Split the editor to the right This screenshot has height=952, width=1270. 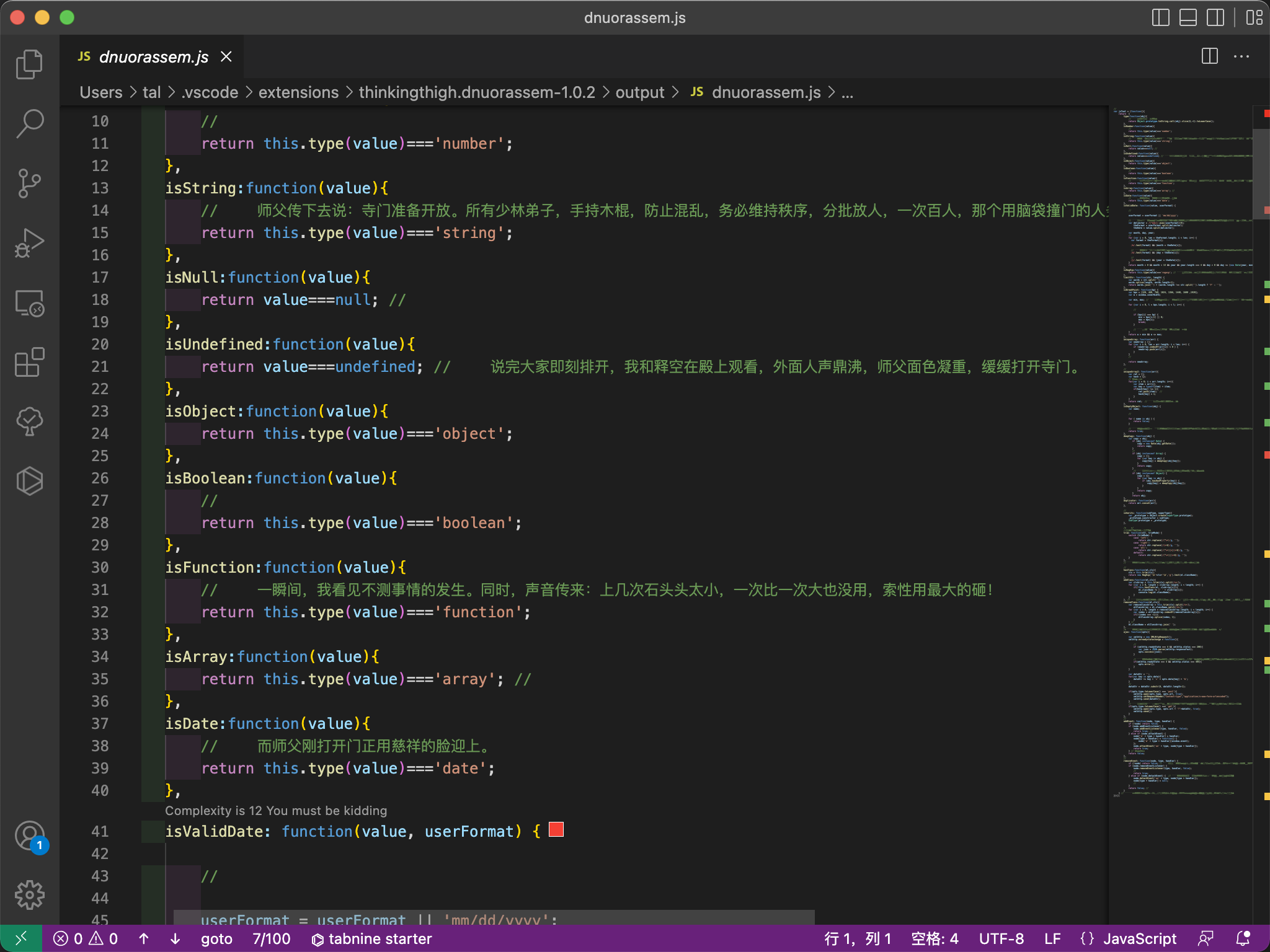point(1209,56)
